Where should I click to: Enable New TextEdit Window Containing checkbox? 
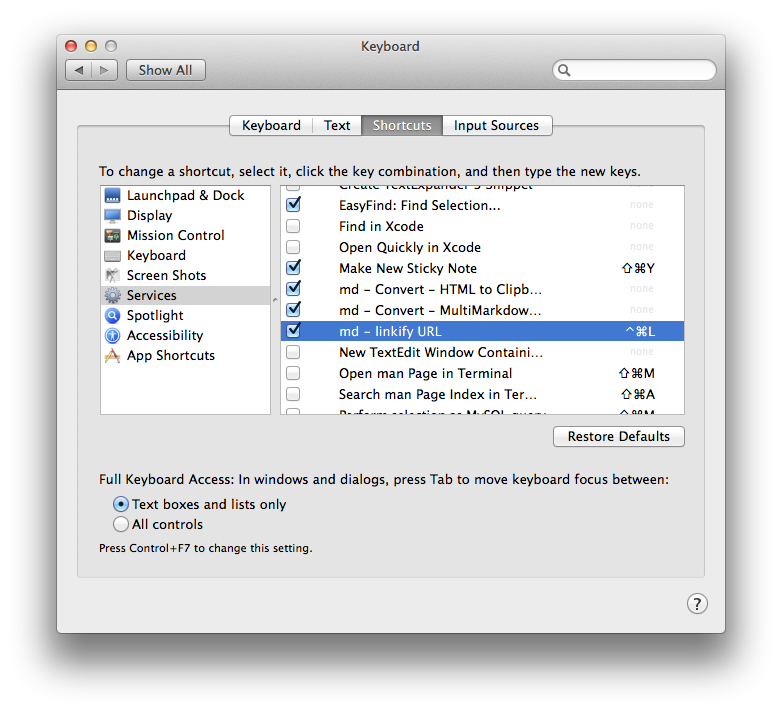coord(293,352)
